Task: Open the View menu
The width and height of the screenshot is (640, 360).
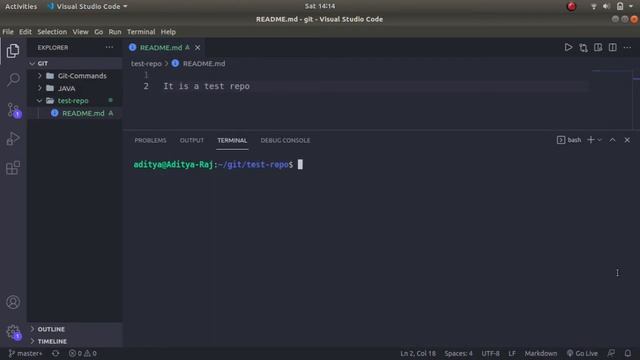Action: (80, 32)
